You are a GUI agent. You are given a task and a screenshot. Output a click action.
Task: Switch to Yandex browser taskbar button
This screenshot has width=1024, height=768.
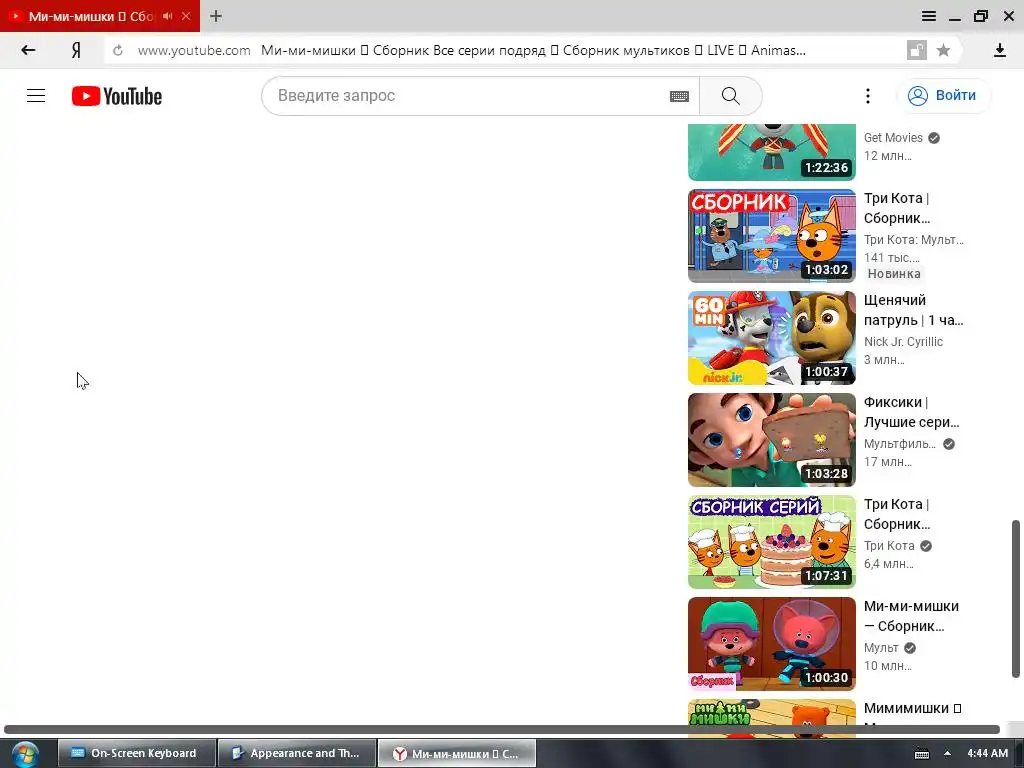pyautogui.click(x=457, y=753)
